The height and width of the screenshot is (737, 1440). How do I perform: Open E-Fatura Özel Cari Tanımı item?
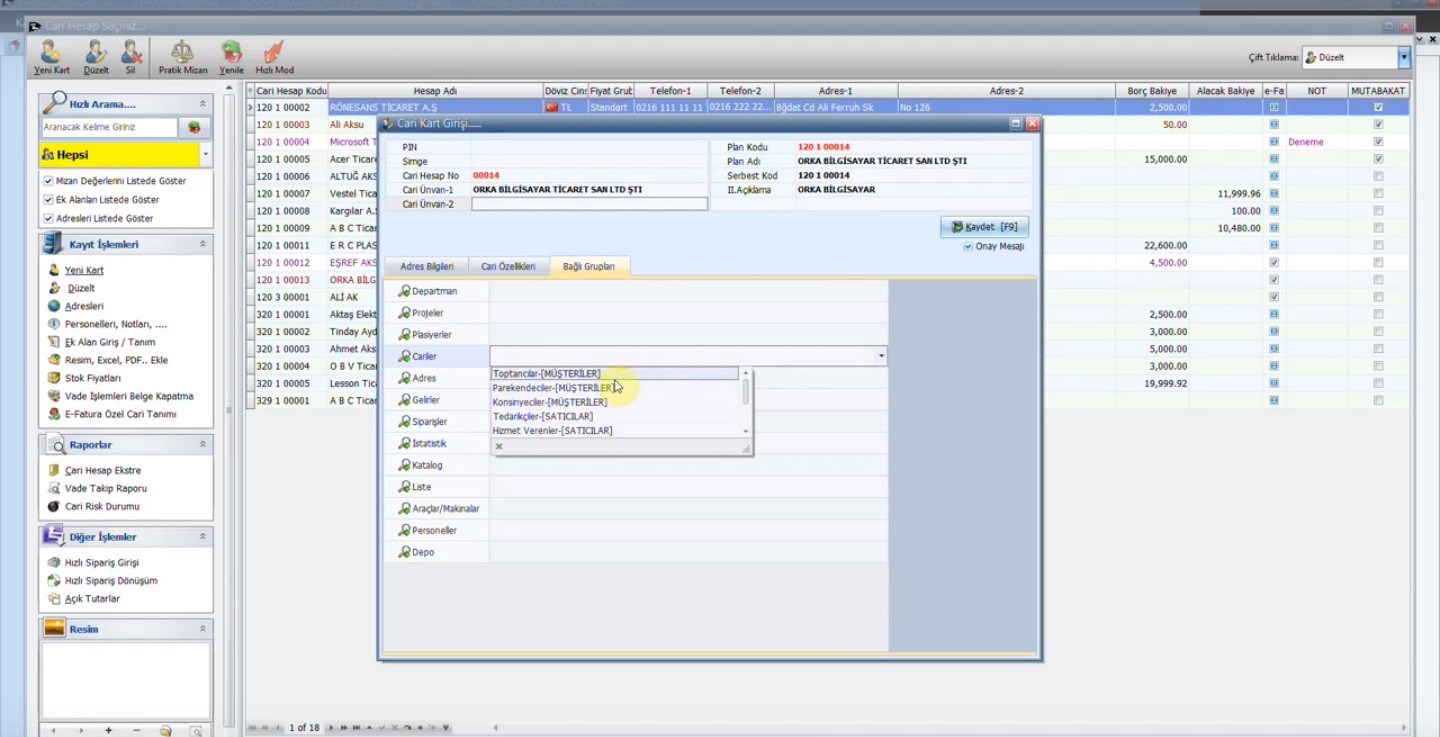[120, 414]
